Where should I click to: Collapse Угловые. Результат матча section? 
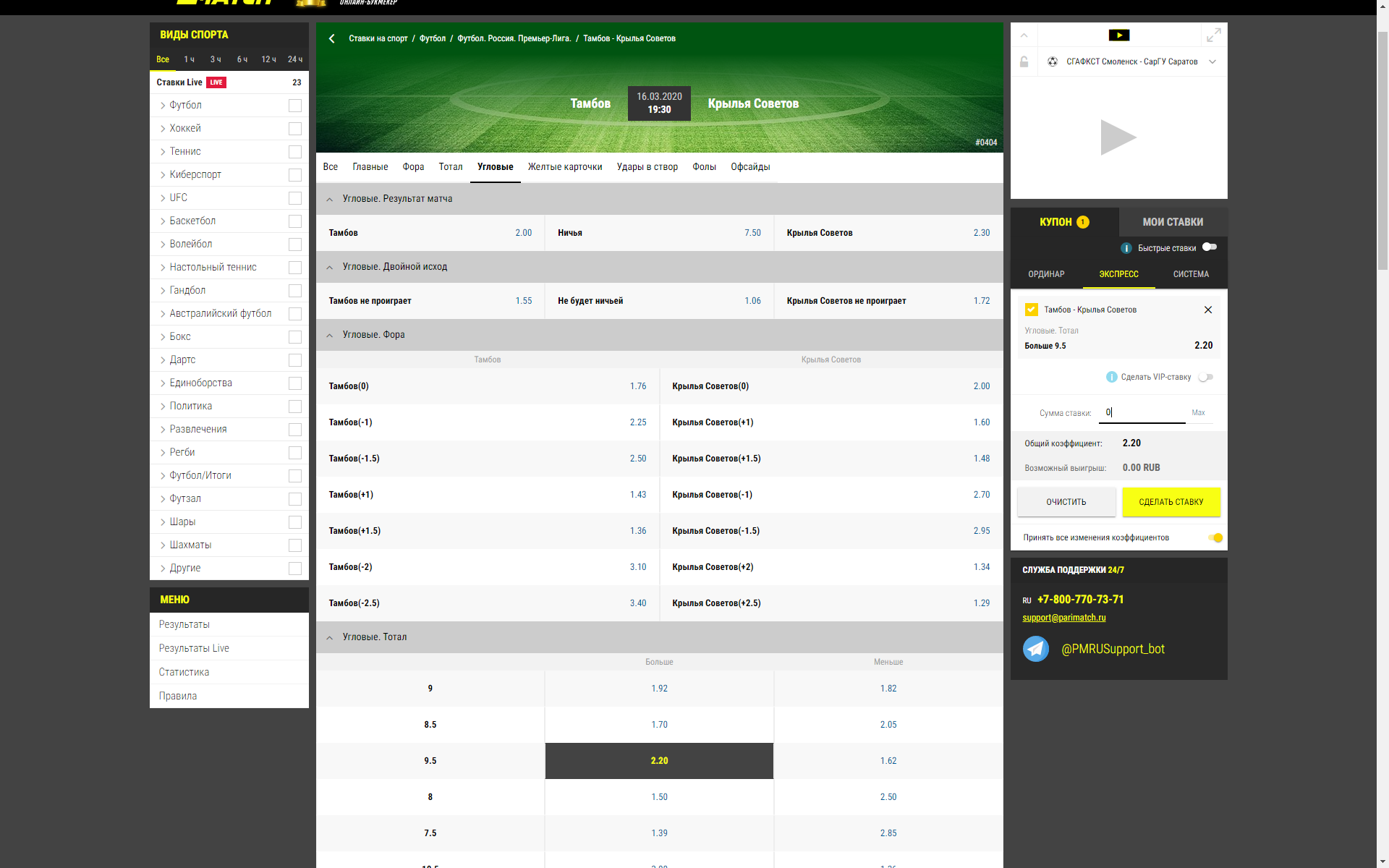pos(330,199)
